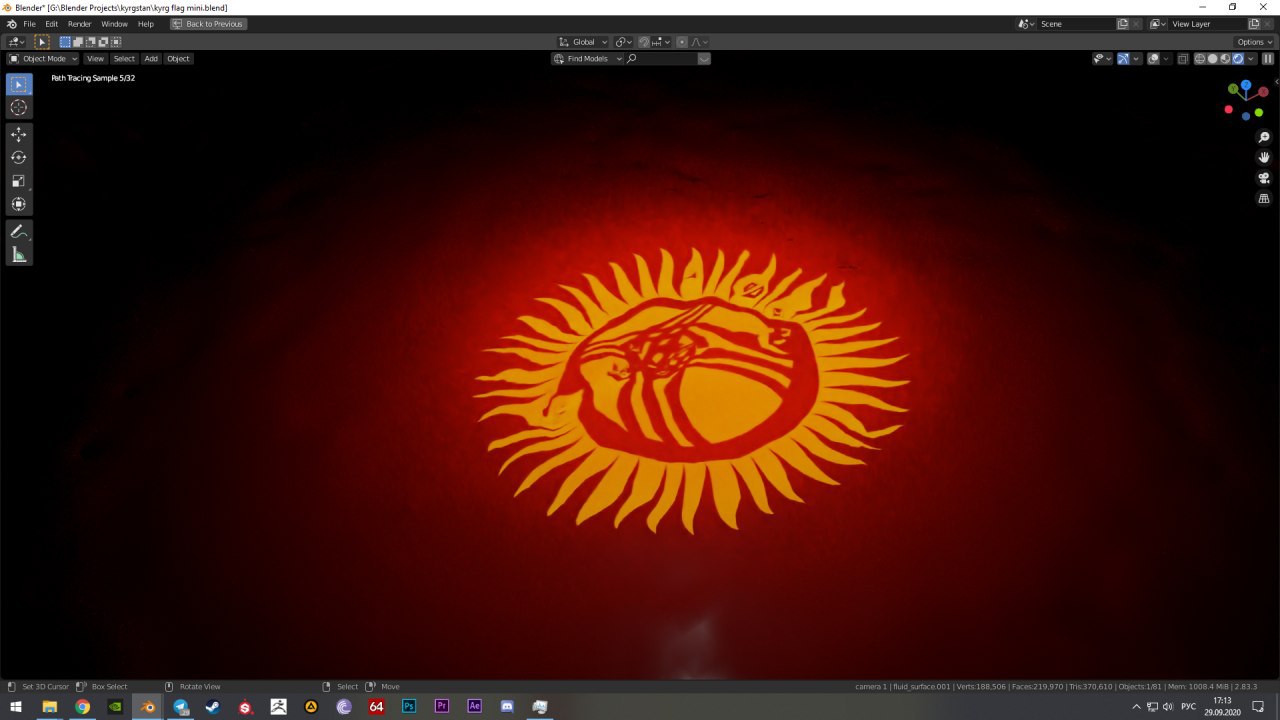Screen dimensions: 1280x720
Task: Set selection mode to invert
Action: tap(103, 42)
